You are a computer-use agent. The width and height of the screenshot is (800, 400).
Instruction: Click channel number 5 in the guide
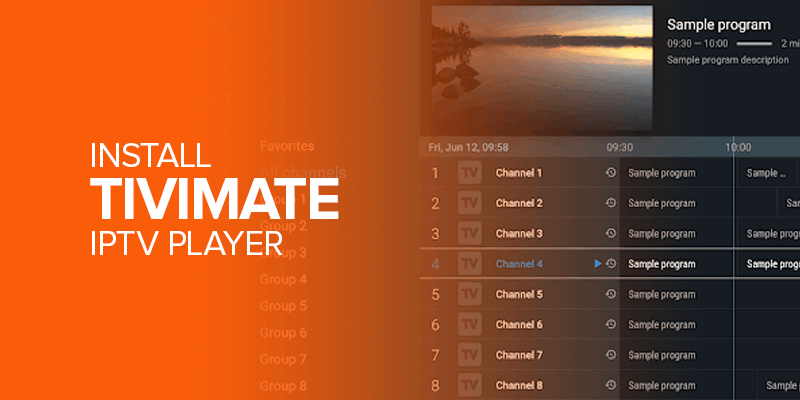click(x=435, y=295)
